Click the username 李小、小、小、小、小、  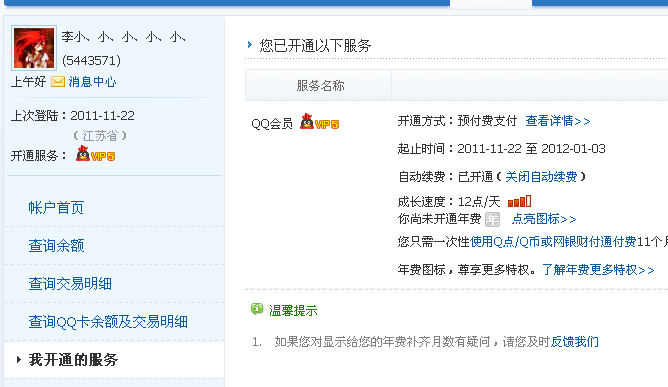(x=124, y=38)
